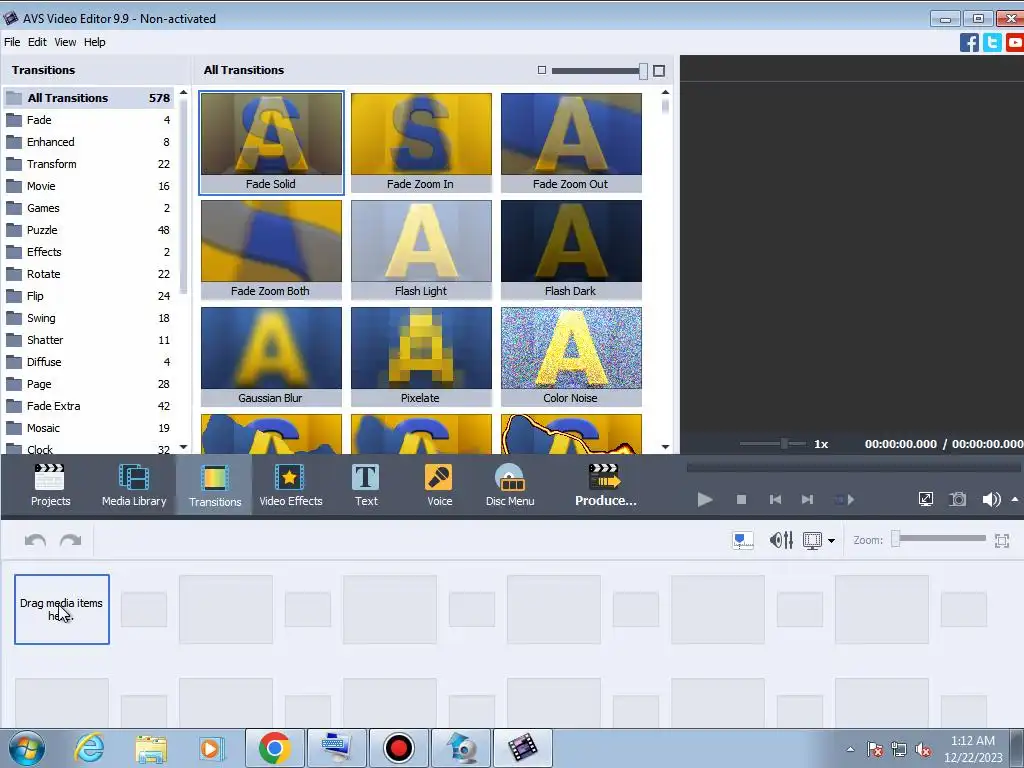Screen dimensions: 1024x768
Task: Open the audio mixer icon
Action: click(x=781, y=540)
